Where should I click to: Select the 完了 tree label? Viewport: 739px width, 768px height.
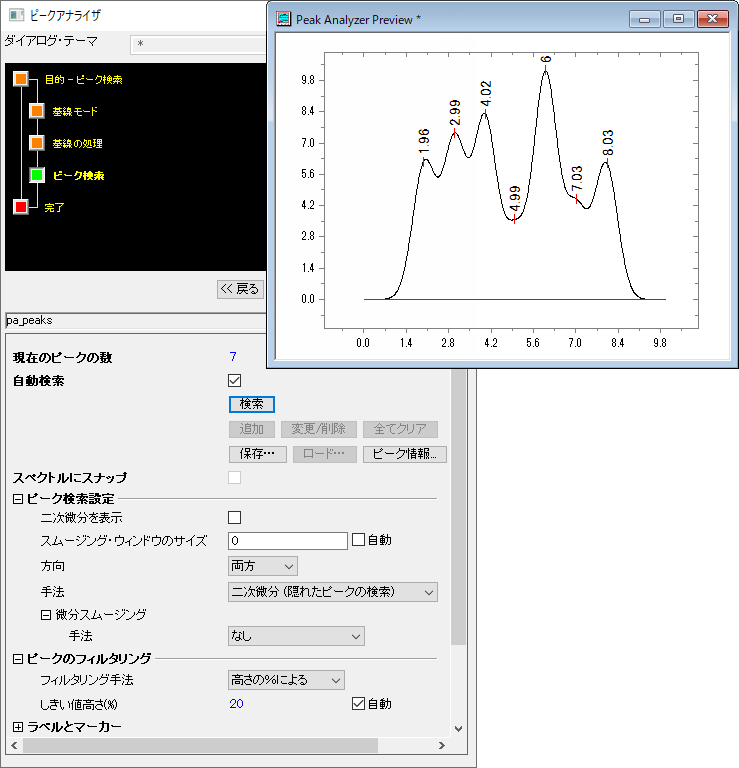pyautogui.click(x=54, y=208)
